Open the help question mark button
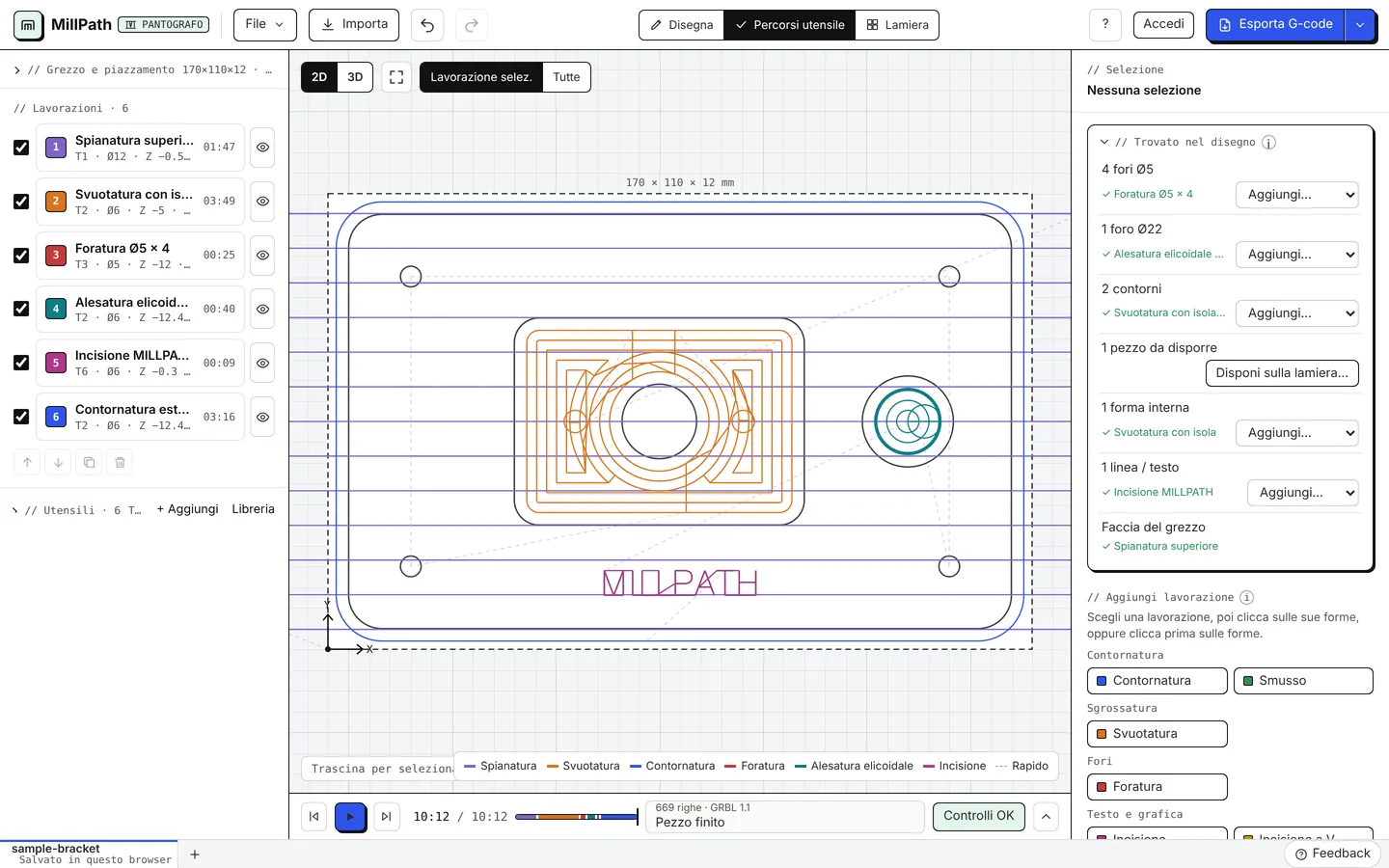 1105,24
